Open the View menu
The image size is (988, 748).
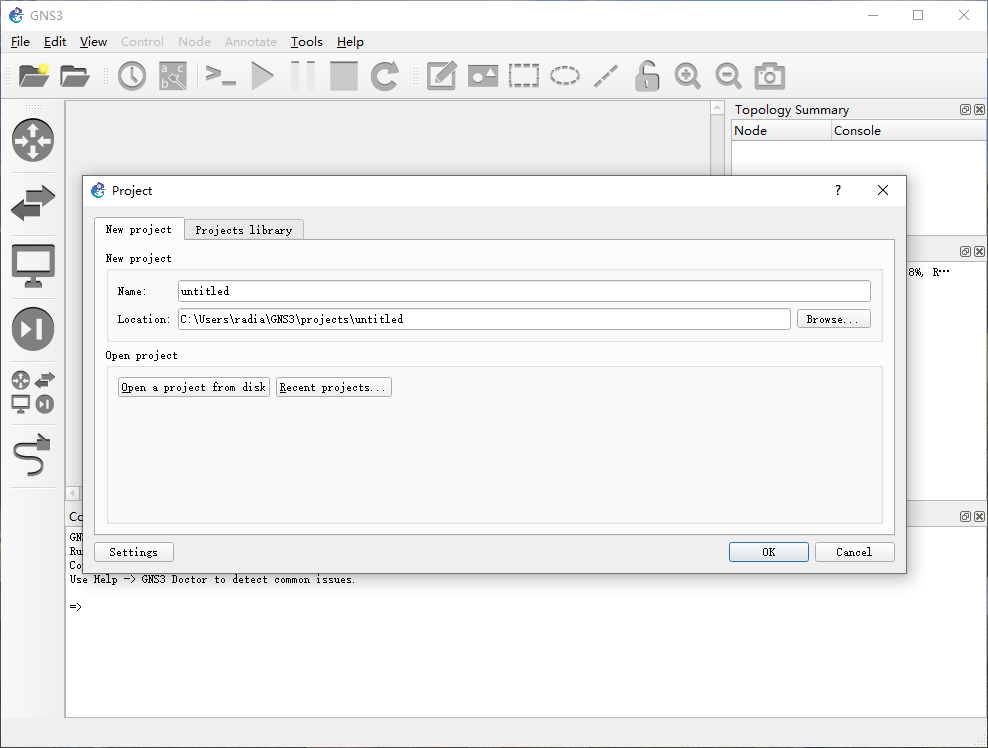pyautogui.click(x=93, y=42)
